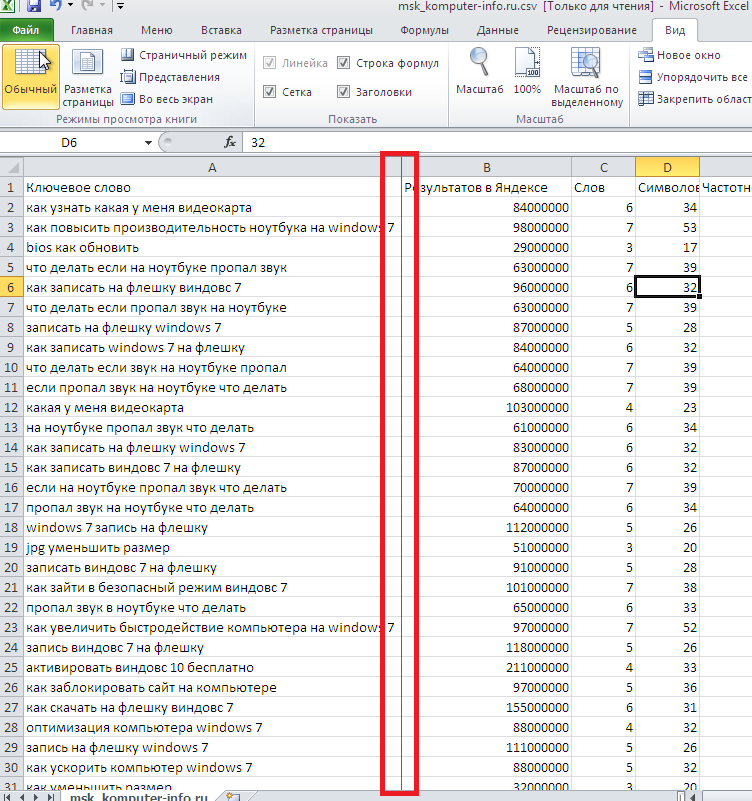Click cell with value 29000000
The width and height of the screenshot is (752, 801).
click(x=487, y=248)
